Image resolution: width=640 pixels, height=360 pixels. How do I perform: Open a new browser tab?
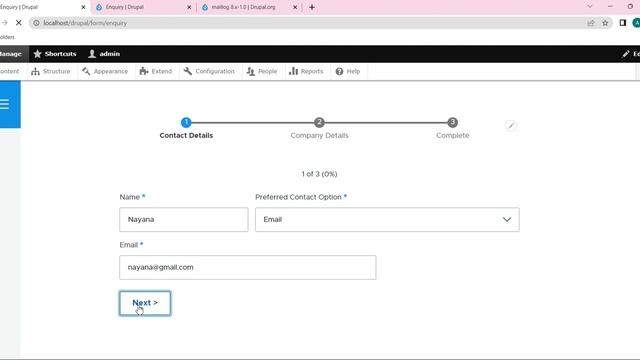click(312, 7)
